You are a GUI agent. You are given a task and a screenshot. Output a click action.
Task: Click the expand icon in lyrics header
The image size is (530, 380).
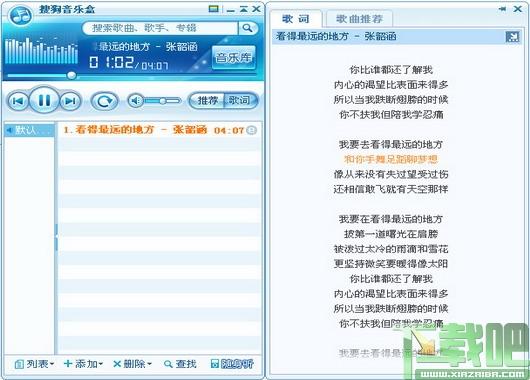[x=512, y=37]
